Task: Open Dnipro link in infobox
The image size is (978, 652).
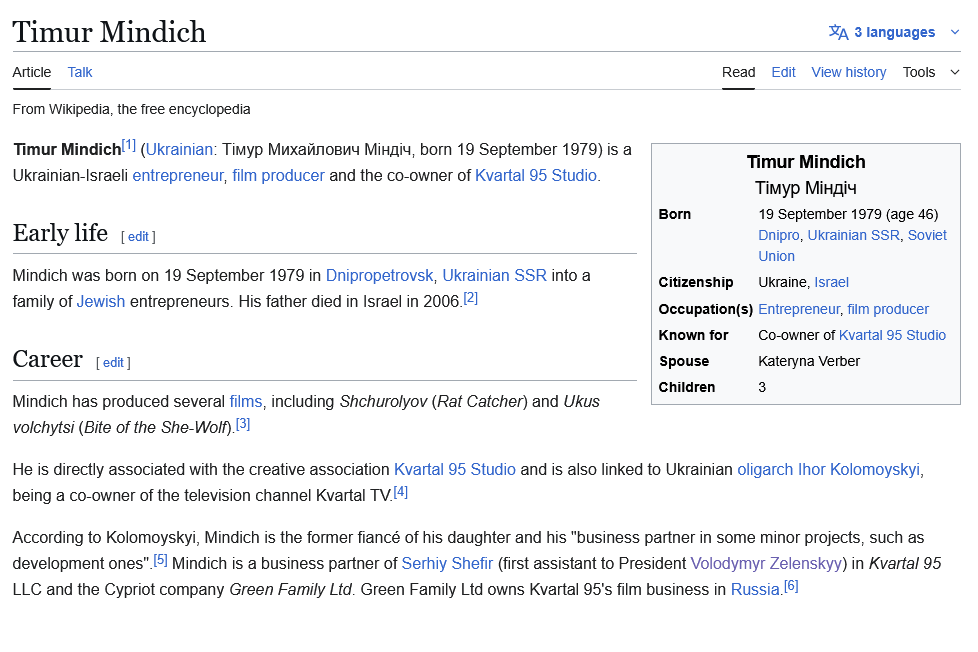Action: click(778, 235)
